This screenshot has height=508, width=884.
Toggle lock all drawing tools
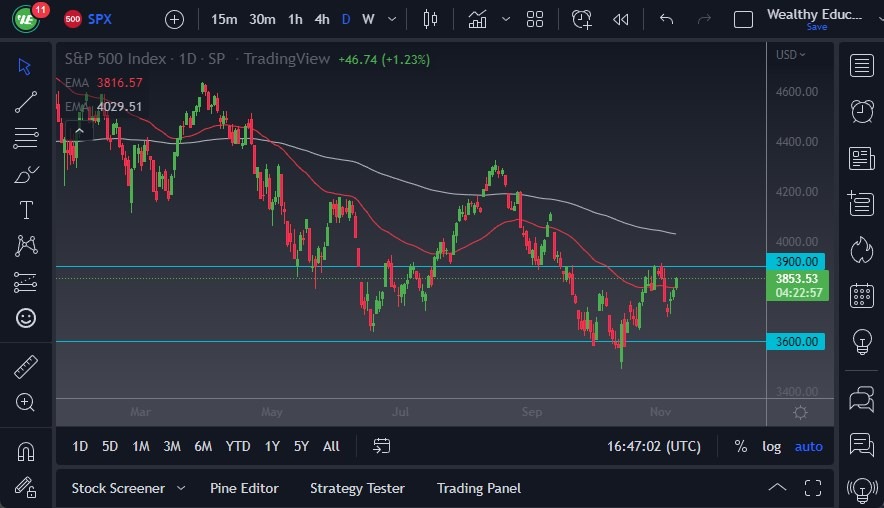coord(25,487)
